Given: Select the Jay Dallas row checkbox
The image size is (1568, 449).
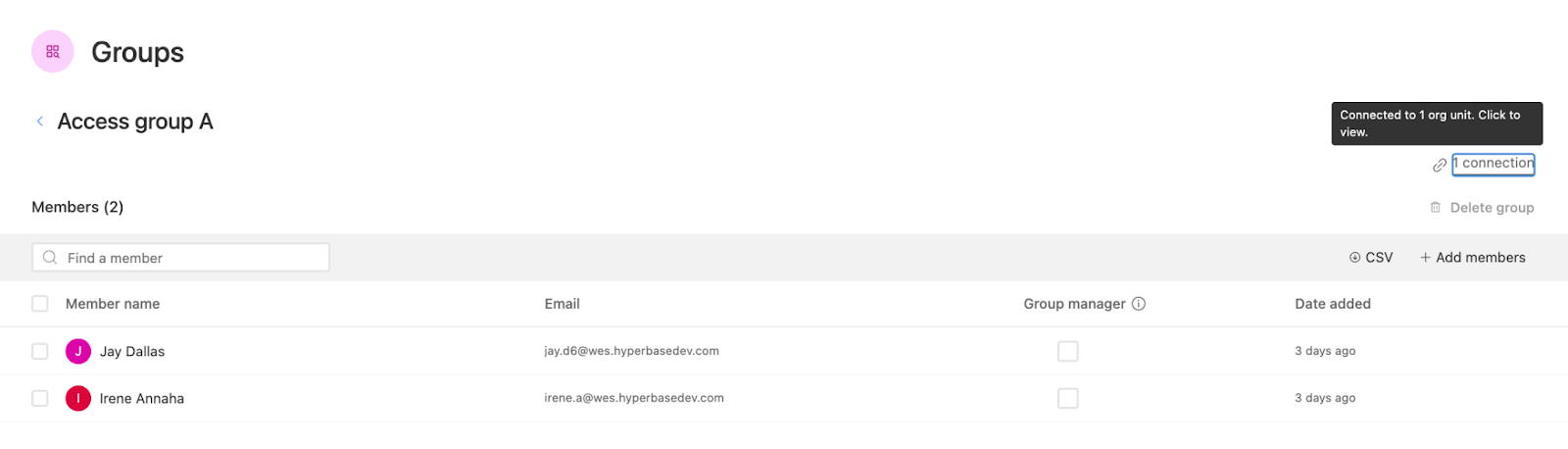Looking at the screenshot, I should [x=40, y=351].
